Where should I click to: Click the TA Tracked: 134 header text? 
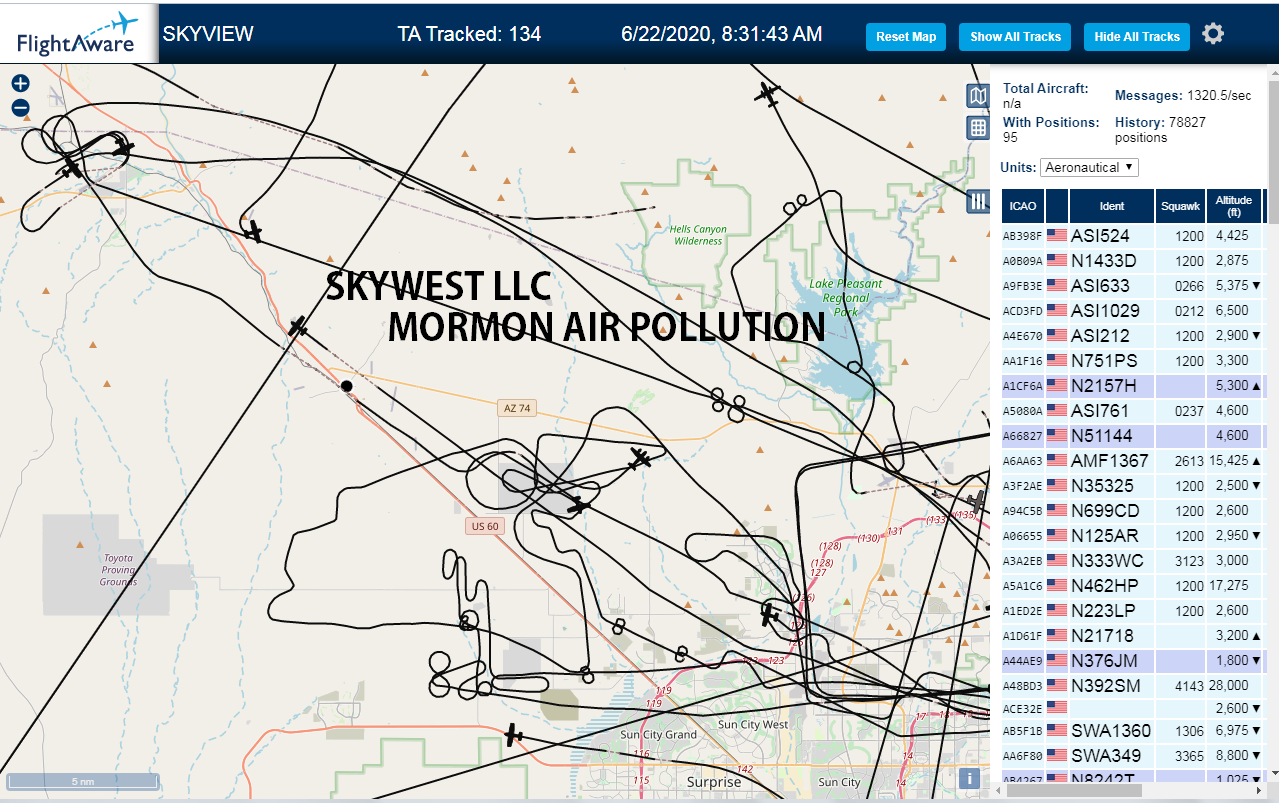point(469,34)
